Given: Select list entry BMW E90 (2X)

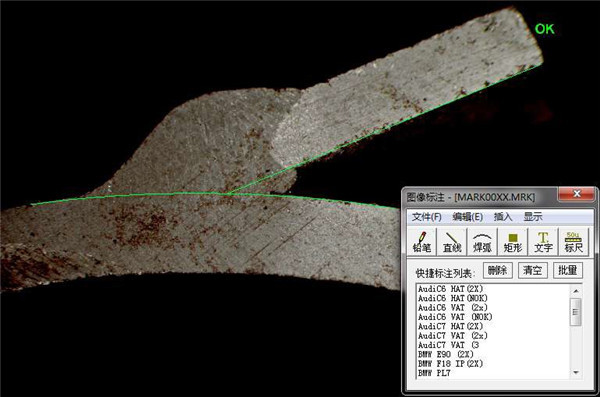Looking at the screenshot, I should point(446,354).
